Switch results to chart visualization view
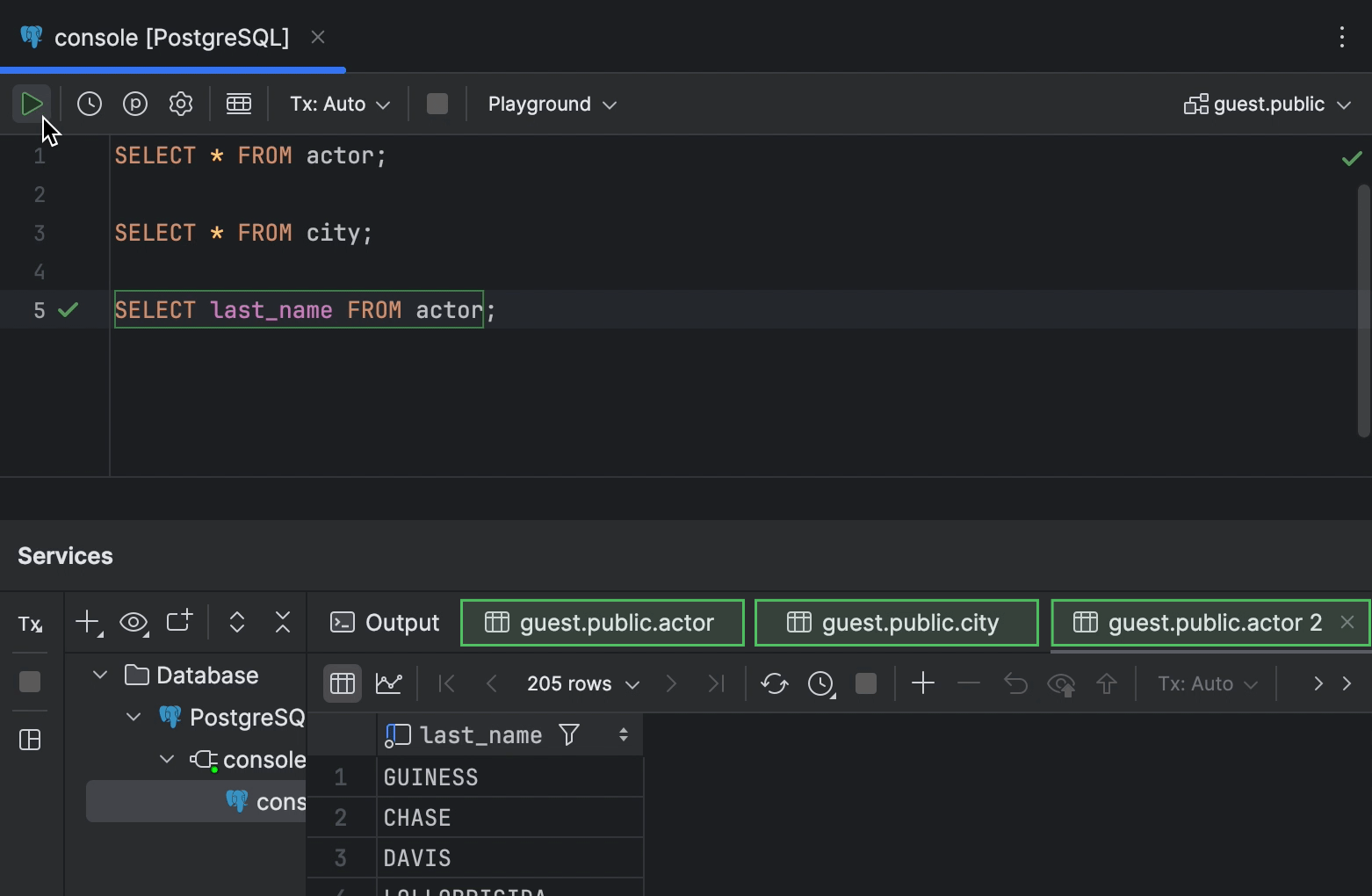This screenshot has height=896, width=1372. coord(389,683)
